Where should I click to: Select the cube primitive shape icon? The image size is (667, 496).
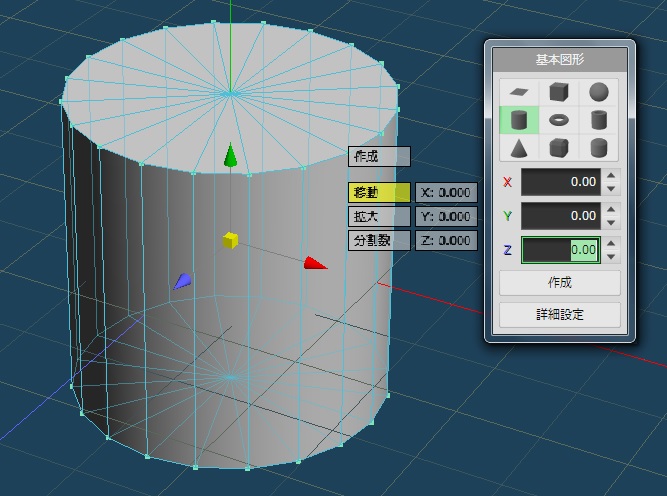[x=559, y=93]
